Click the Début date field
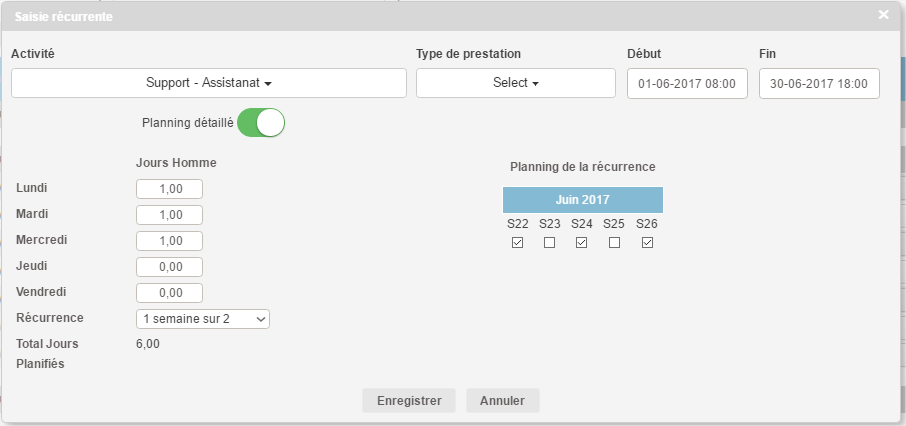Viewport: 906px width, 426px height. (x=687, y=84)
